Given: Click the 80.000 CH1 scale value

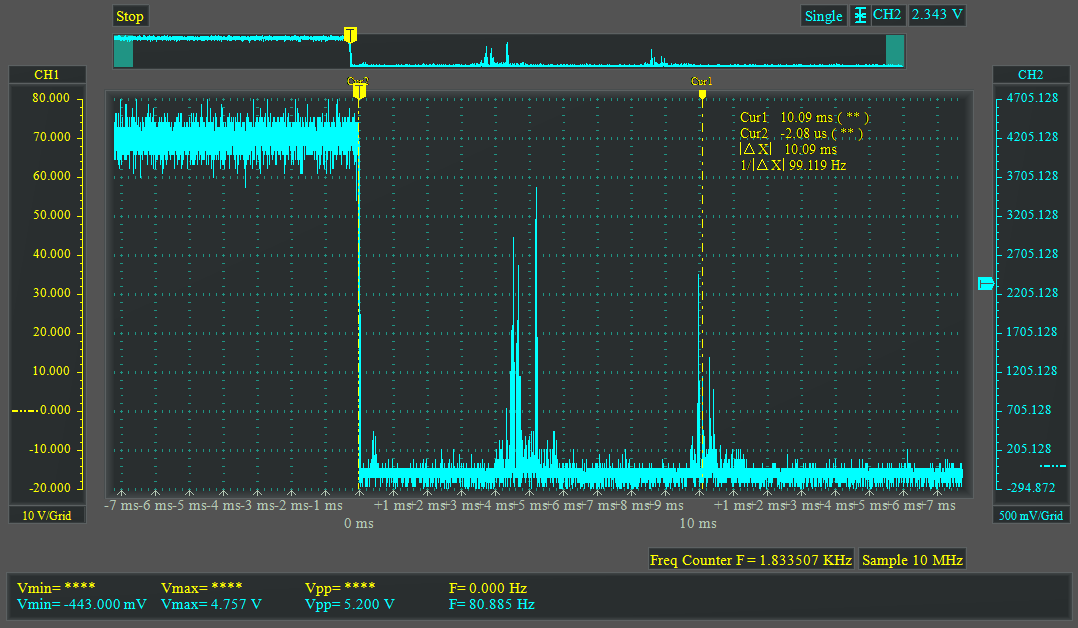Looking at the screenshot, I should click(51, 98).
